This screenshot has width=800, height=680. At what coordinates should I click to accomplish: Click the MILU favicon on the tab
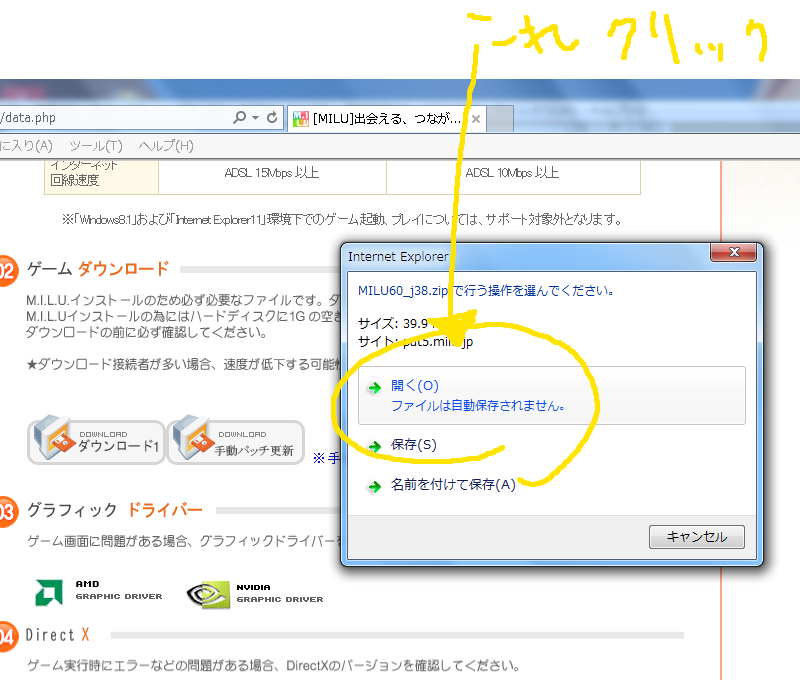(301, 119)
